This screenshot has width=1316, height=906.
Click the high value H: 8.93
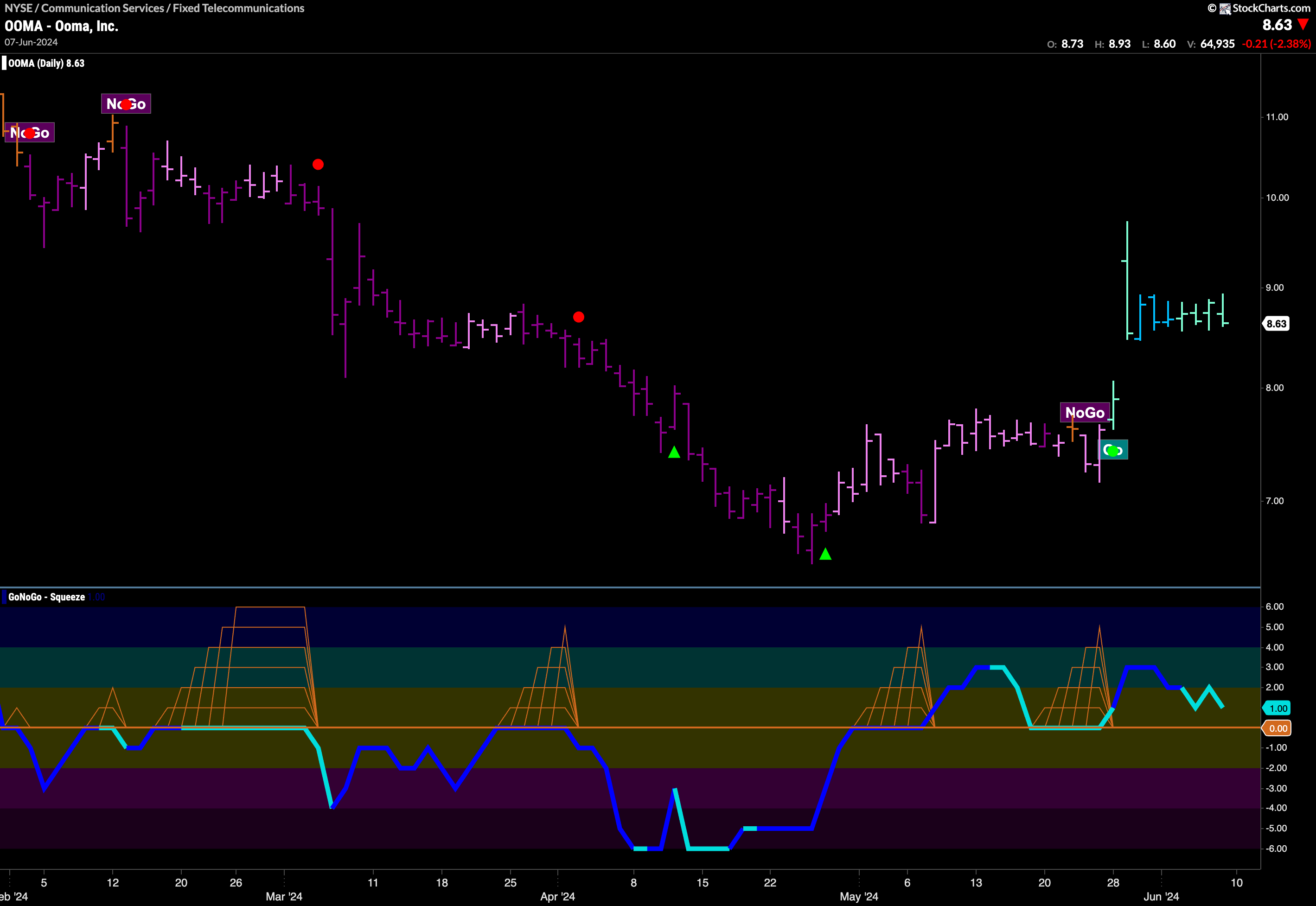pyautogui.click(x=1113, y=44)
